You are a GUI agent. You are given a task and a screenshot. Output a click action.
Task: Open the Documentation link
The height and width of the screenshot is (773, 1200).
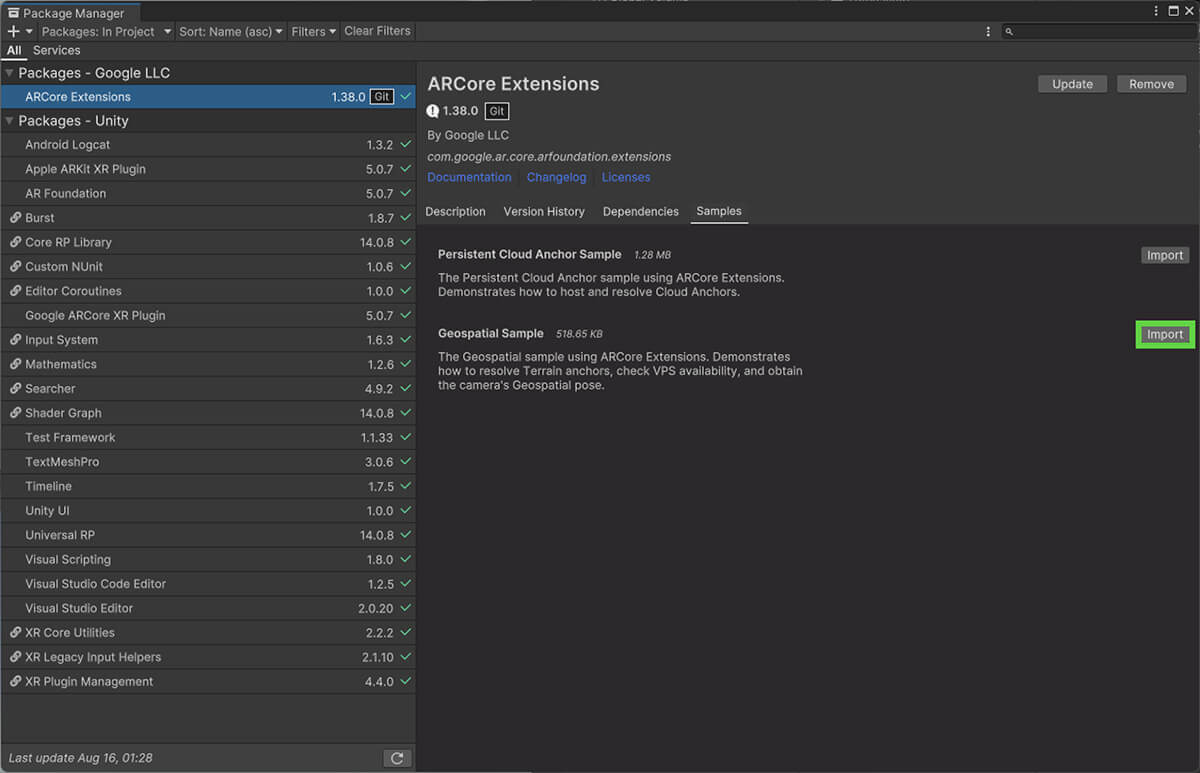coord(469,177)
